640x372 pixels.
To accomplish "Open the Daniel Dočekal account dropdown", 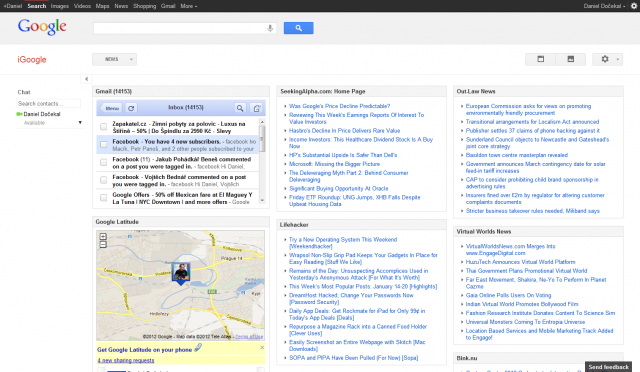I will click(604, 6).
